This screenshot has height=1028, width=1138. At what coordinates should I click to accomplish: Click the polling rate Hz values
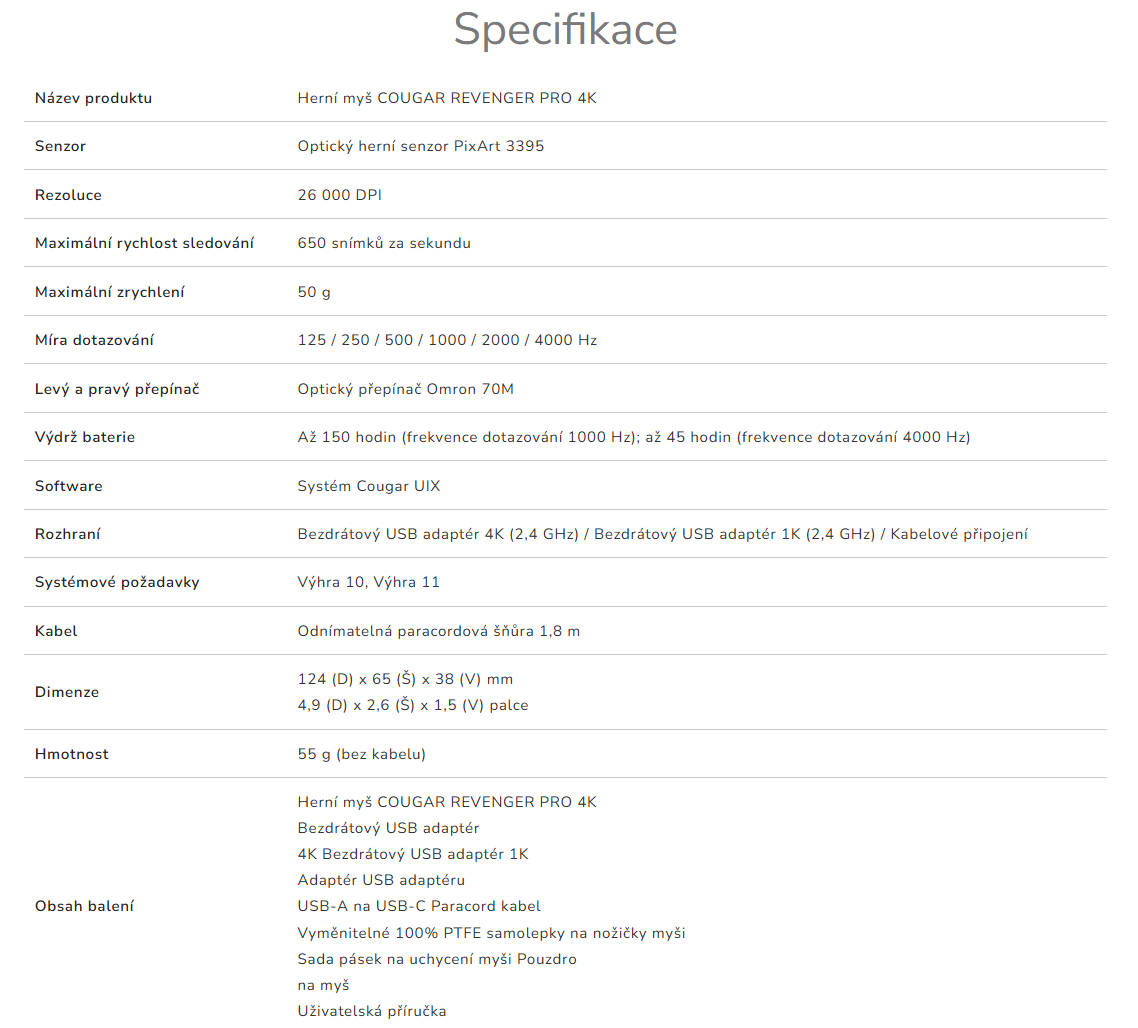tap(447, 340)
